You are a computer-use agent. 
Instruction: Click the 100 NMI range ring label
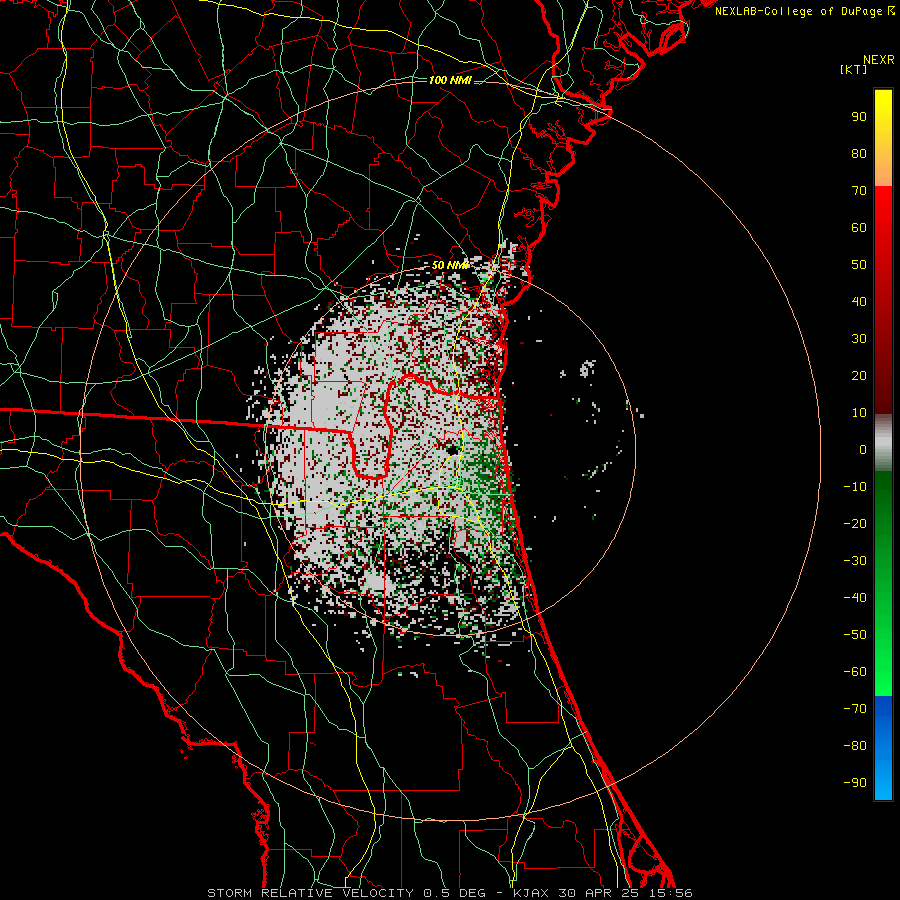(450, 80)
